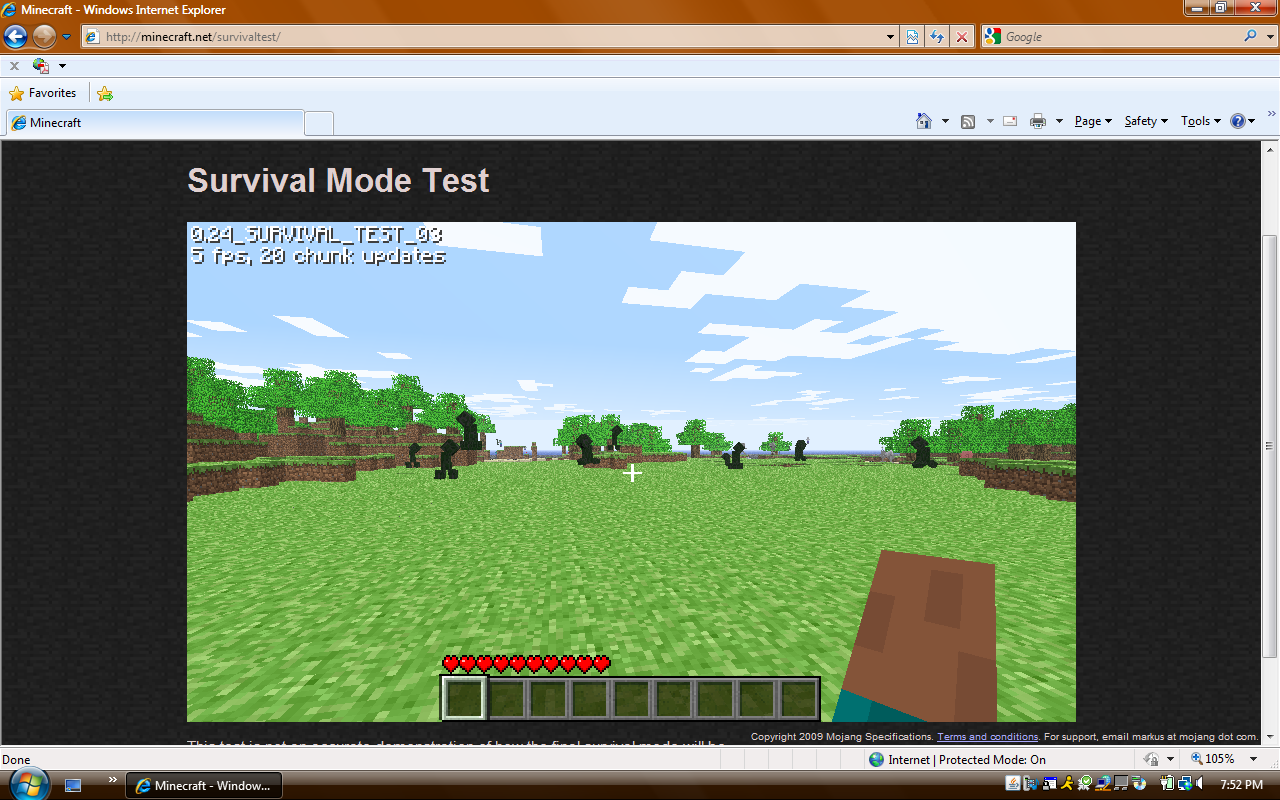The width and height of the screenshot is (1280, 800).
Task: Click the fps and chunk updates readout
Action: coord(318,256)
